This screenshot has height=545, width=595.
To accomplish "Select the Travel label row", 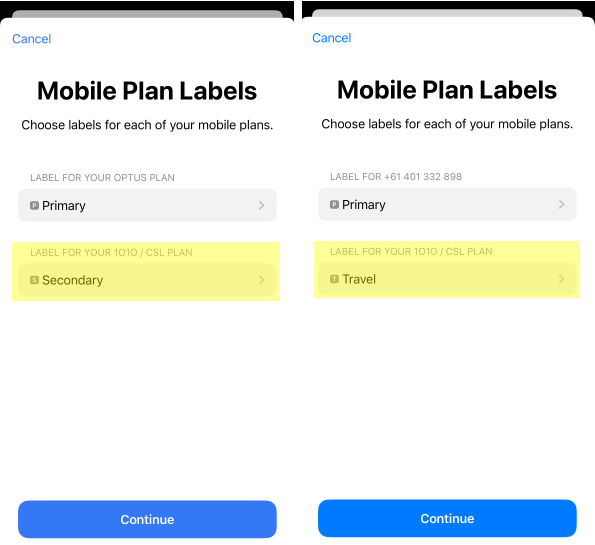I will click(x=447, y=279).
